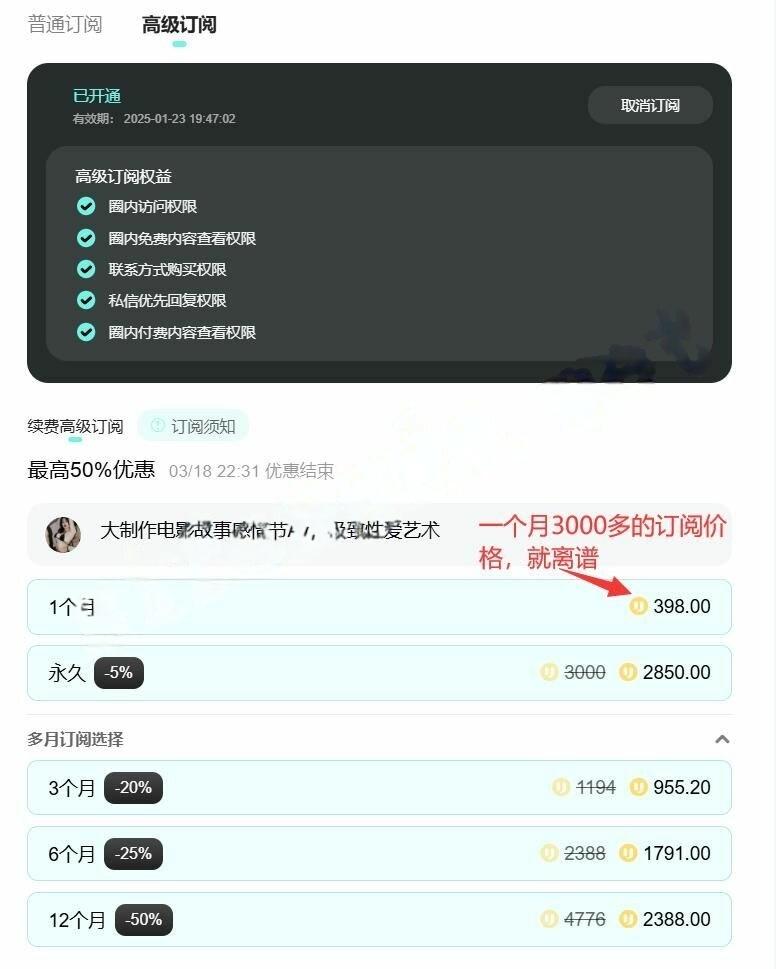776x969 pixels.
Task: Select the 永久 subscription option
Action: [379, 672]
